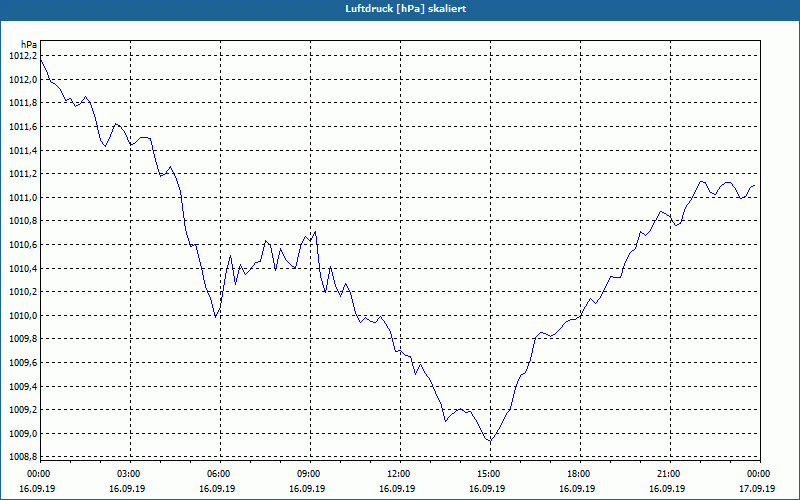800x500 pixels.
Task: Pick the 1011,4 y-axis label
Action: pos(23,151)
